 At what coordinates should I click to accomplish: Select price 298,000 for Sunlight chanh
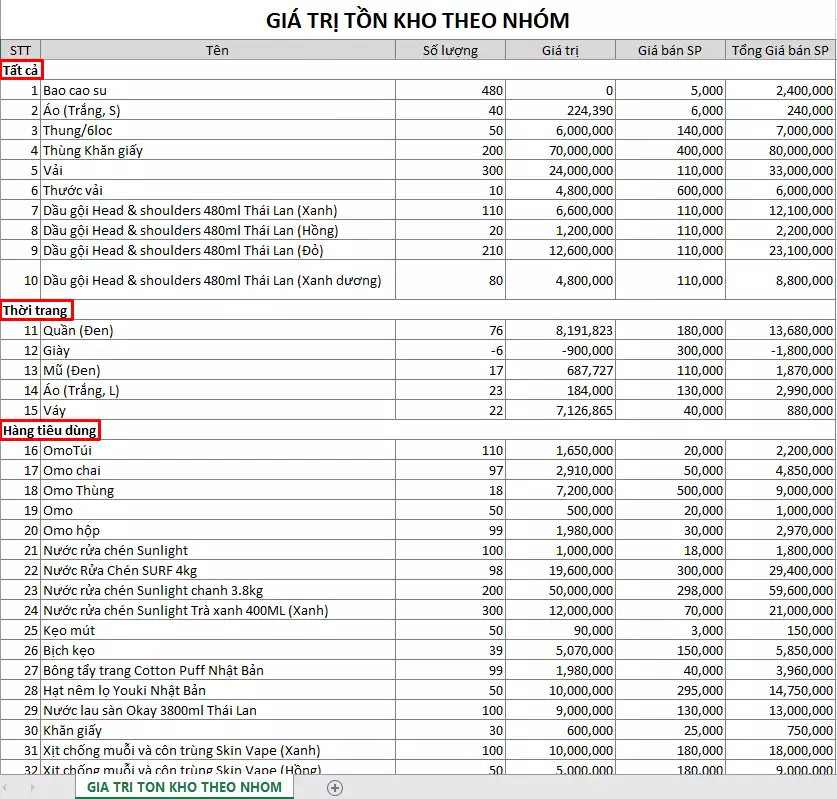tap(670, 590)
